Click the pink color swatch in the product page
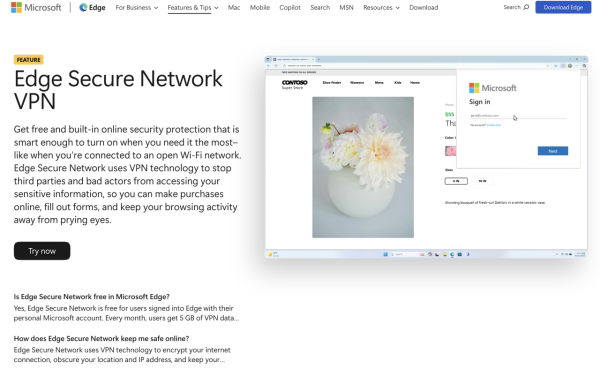Image resolution: width=600 pixels, height=377 pixels. click(450, 151)
